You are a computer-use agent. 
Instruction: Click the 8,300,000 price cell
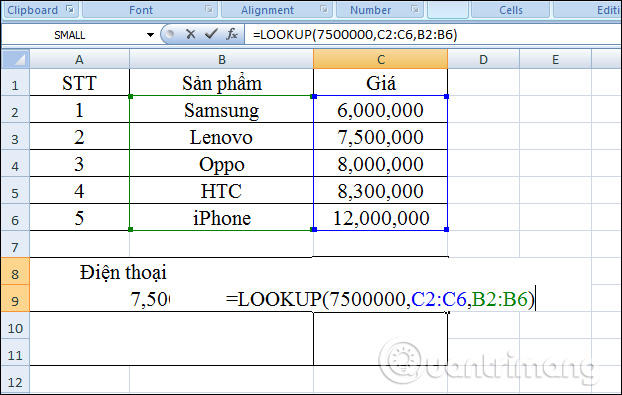(380, 190)
